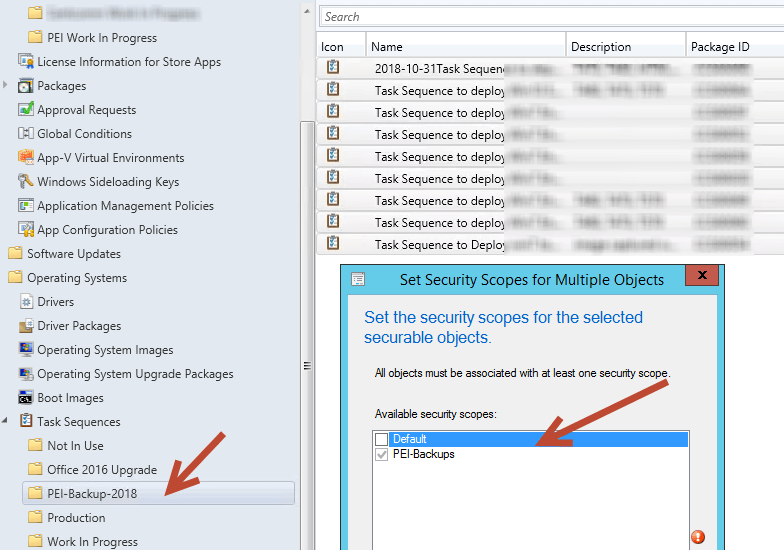Select License Information for Store Apps icon
This screenshot has width=784, height=550.
tap(26, 61)
